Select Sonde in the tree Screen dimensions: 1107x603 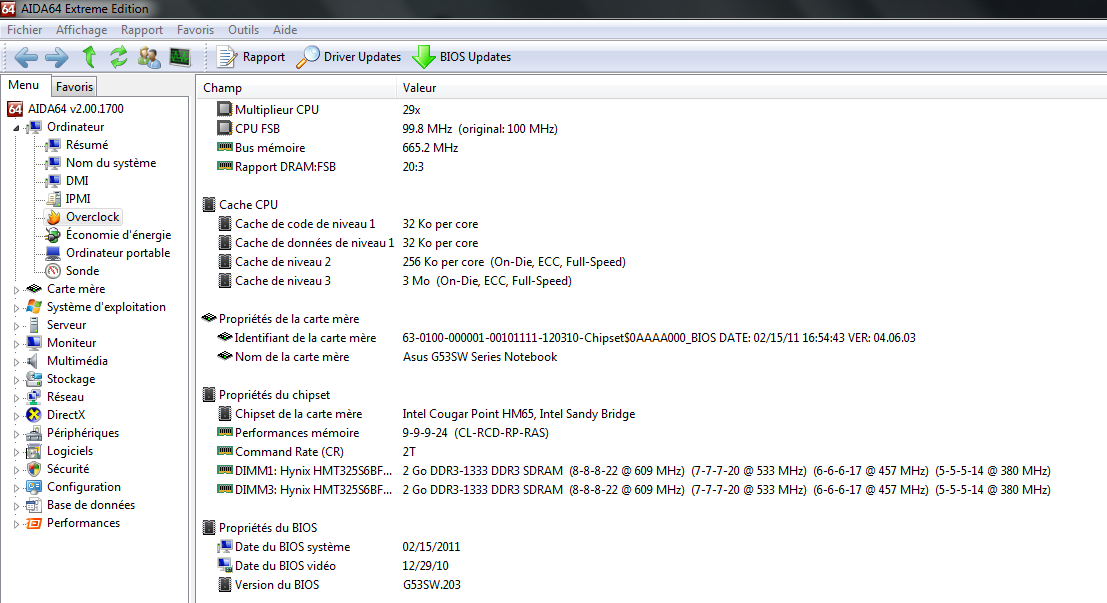82,271
